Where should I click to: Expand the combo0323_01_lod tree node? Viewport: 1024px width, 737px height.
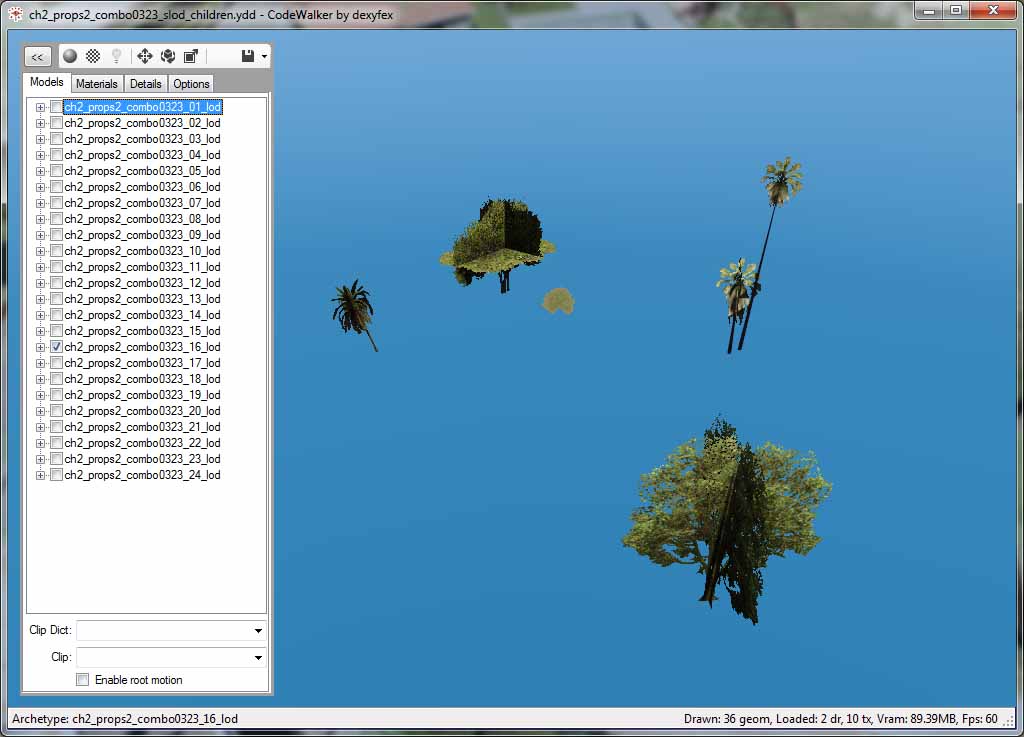coord(40,107)
